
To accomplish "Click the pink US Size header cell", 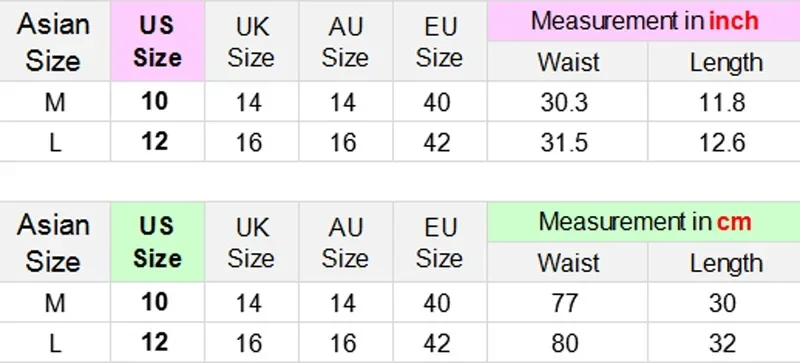I will [157, 41].
